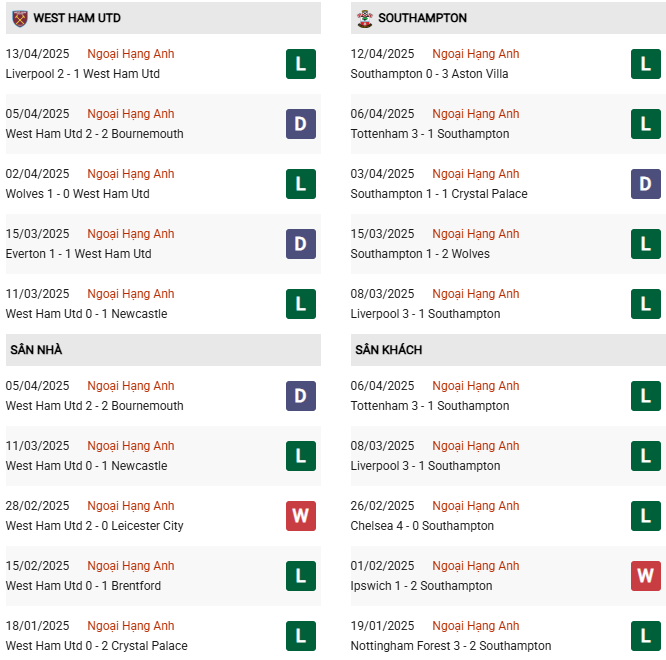
Task: Click the L badge for Wolves vs West Ham
Action: pos(300,184)
